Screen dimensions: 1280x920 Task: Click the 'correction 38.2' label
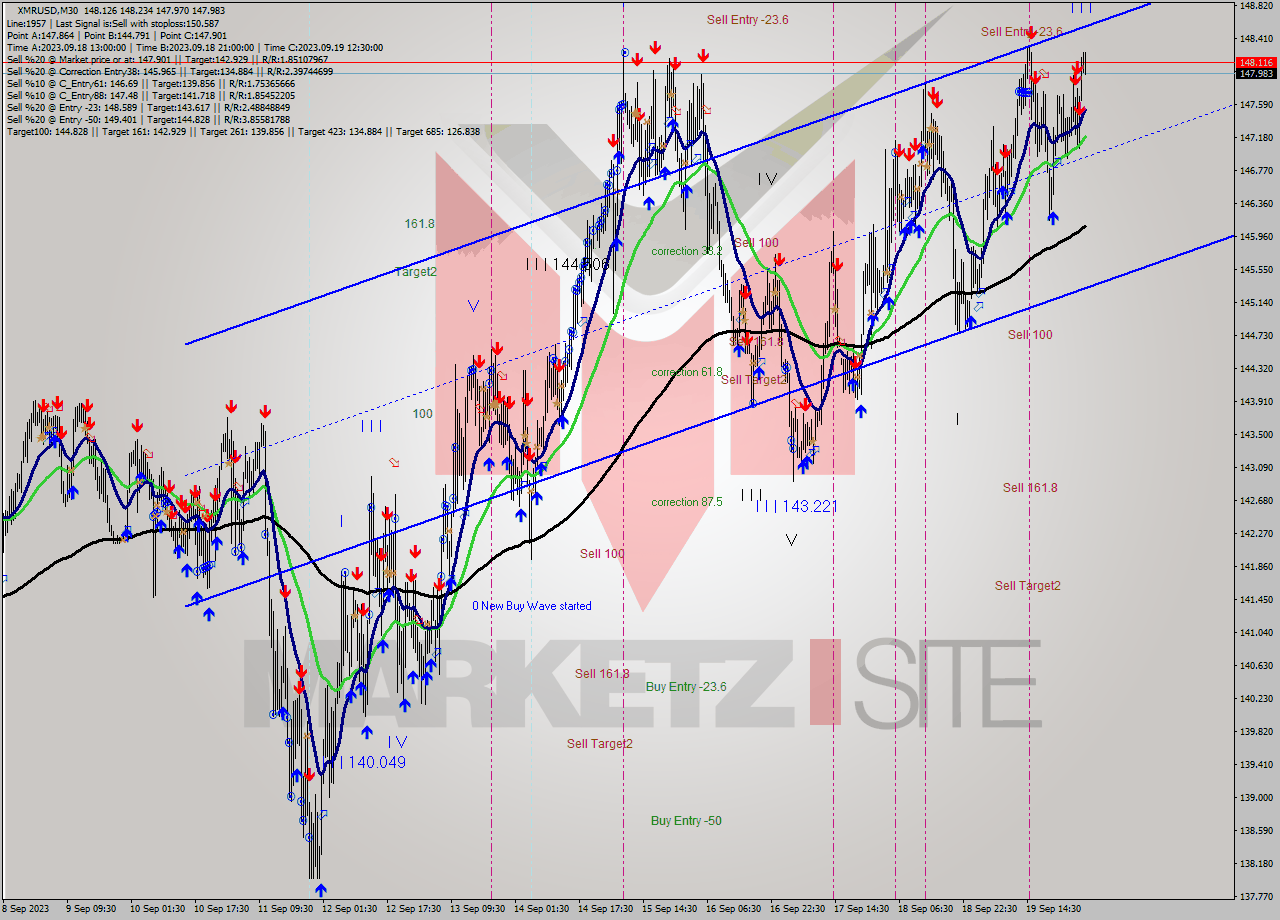(x=687, y=251)
